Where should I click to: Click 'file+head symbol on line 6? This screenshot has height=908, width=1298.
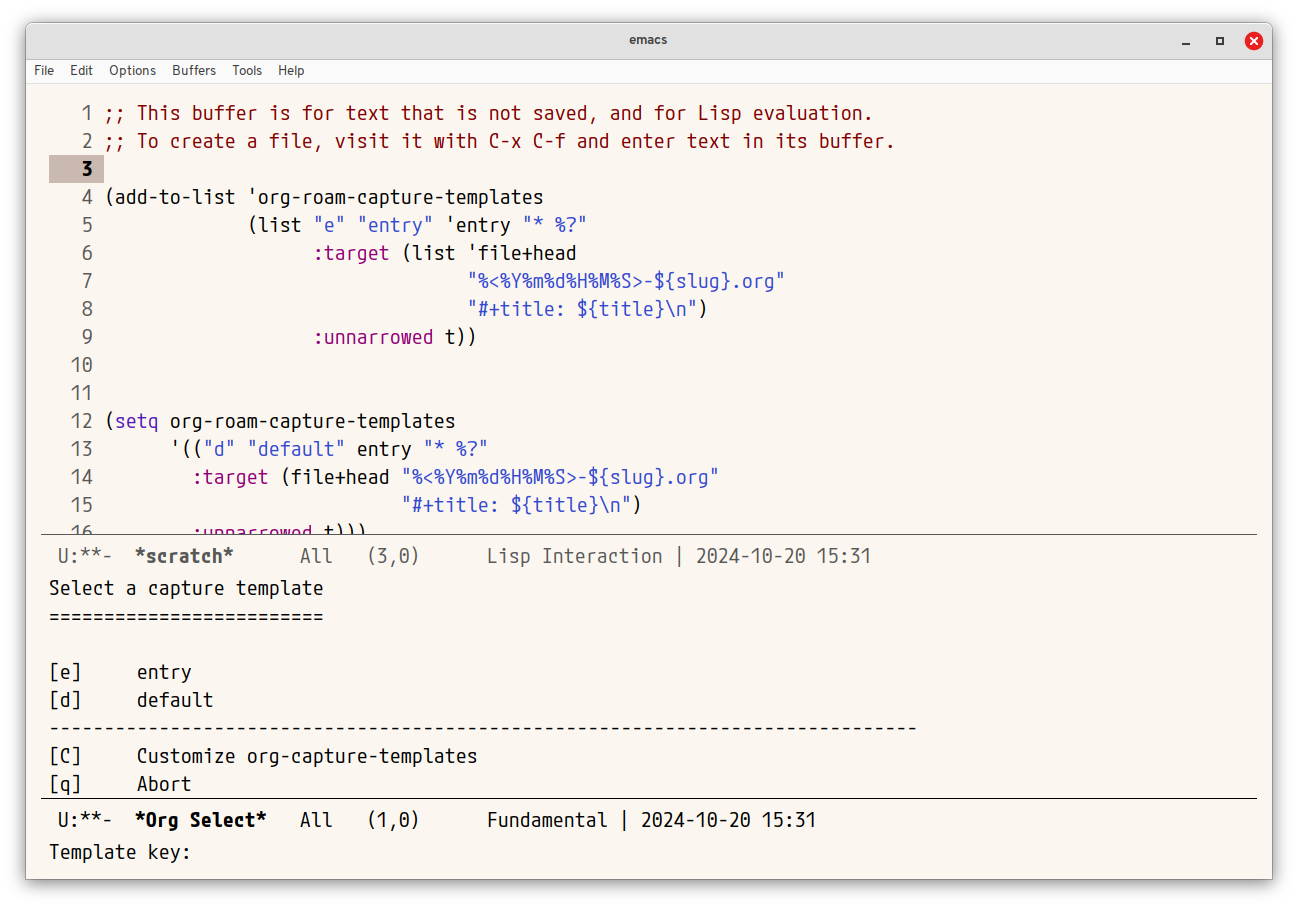click(x=522, y=253)
